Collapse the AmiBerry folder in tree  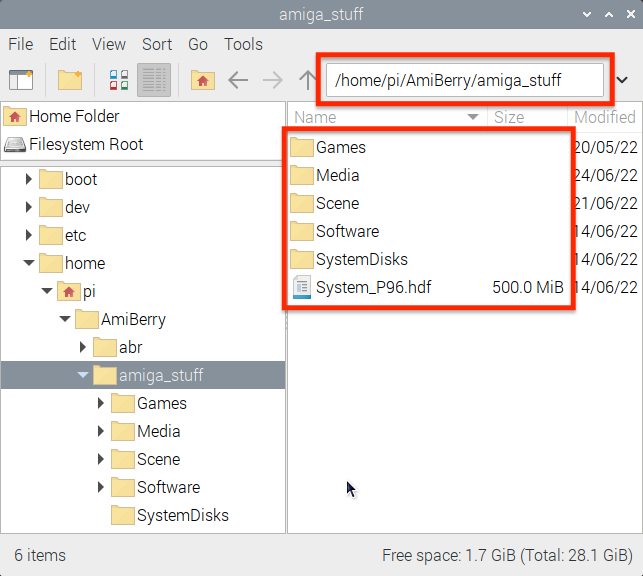point(65,319)
